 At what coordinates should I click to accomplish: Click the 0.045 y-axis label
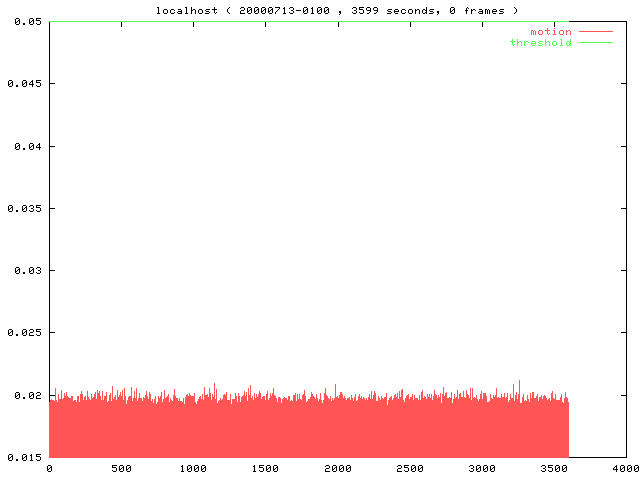(20, 84)
